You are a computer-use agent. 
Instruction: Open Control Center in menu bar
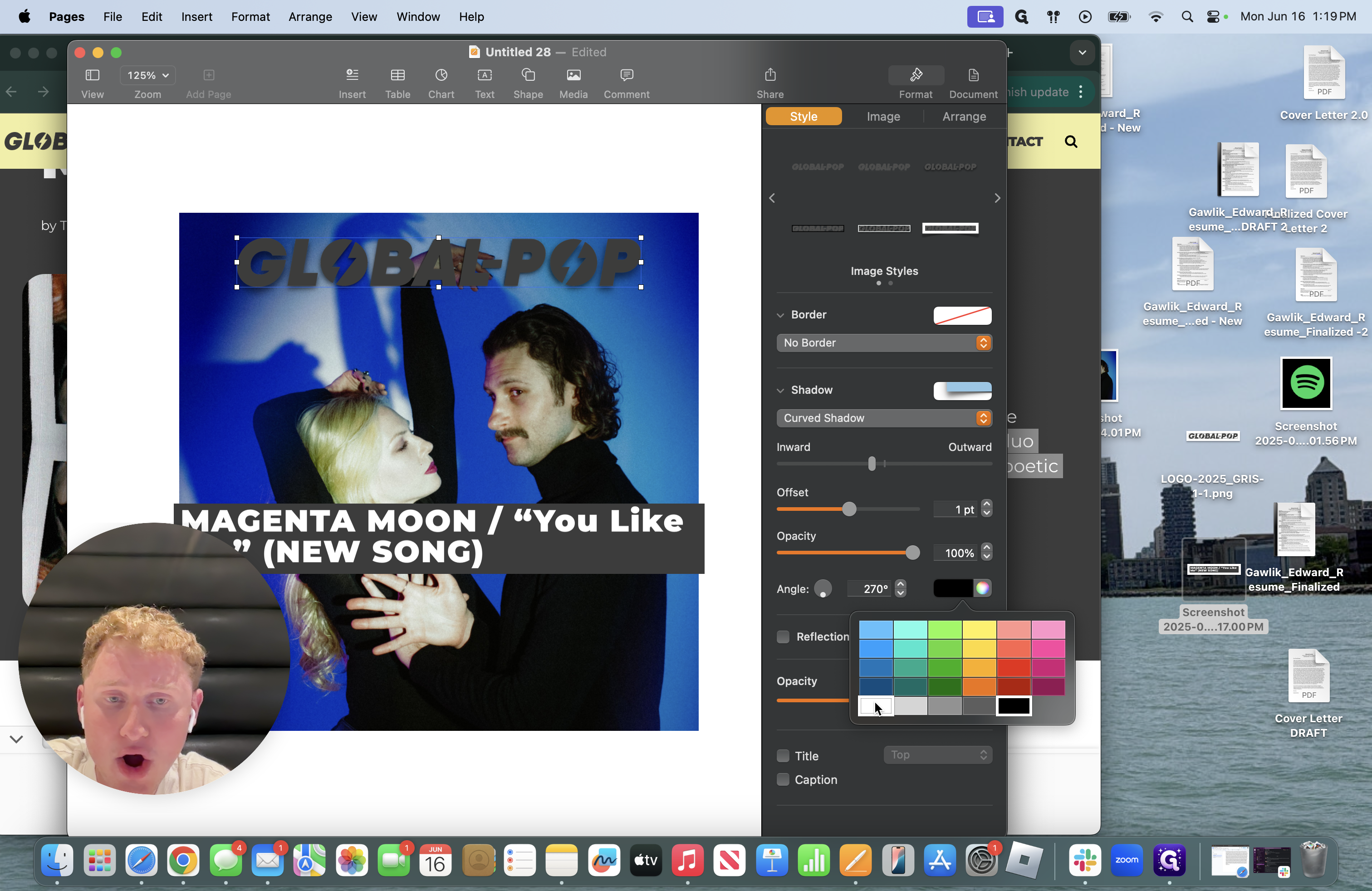(1213, 17)
